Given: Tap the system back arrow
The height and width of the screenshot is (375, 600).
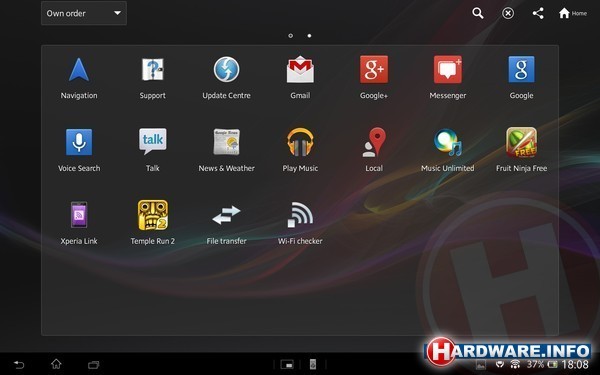Looking at the screenshot, I should point(19,364).
